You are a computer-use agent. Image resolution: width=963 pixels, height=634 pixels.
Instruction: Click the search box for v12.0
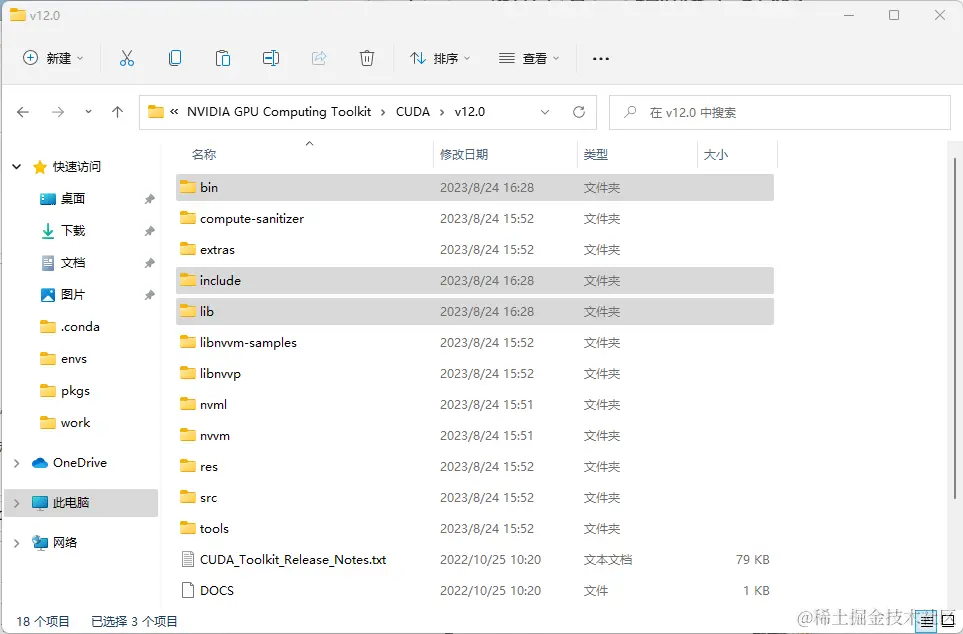pos(780,112)
